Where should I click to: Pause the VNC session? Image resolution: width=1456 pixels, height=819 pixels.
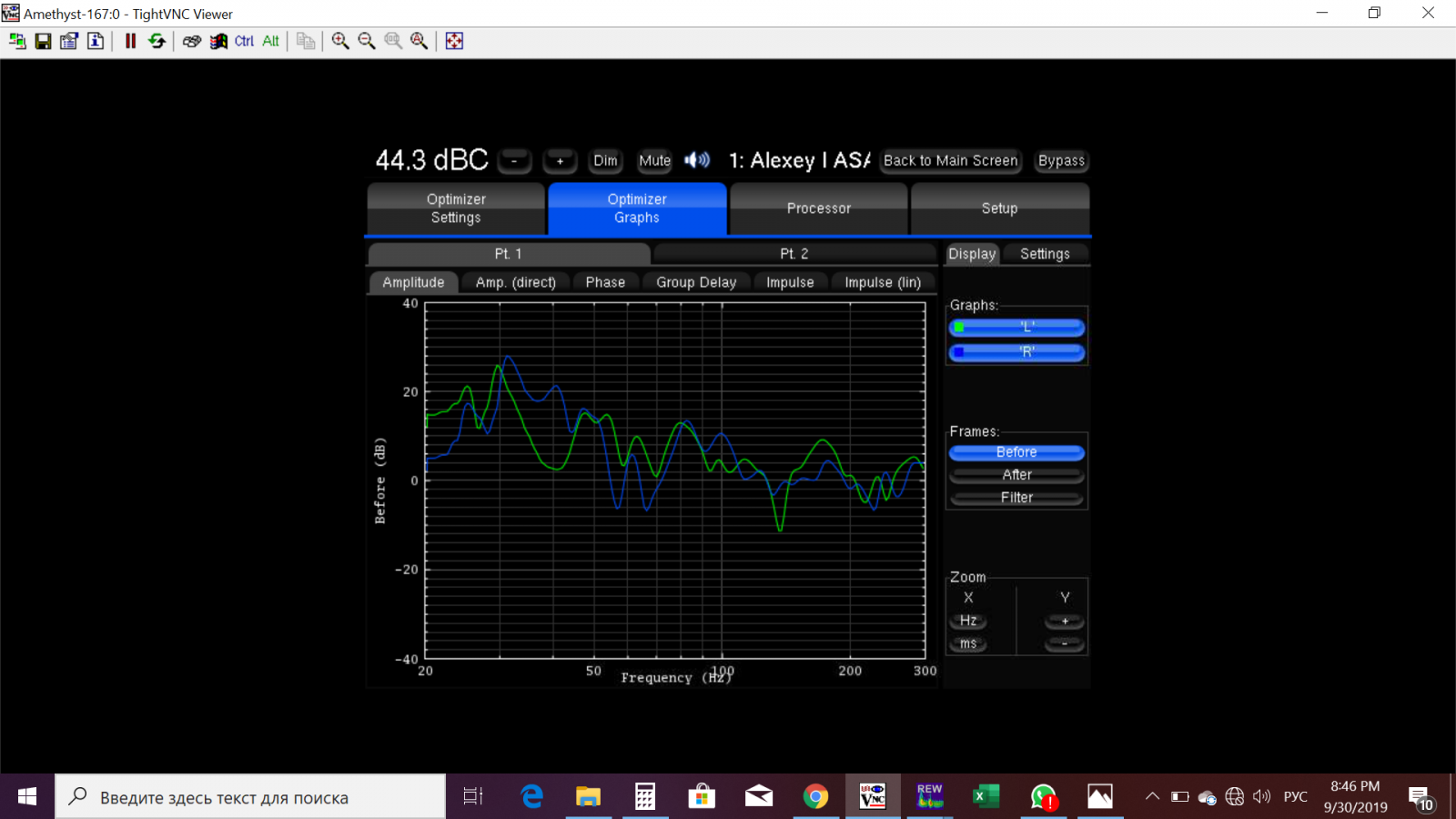pyautogui.click(x=130, y=41)
